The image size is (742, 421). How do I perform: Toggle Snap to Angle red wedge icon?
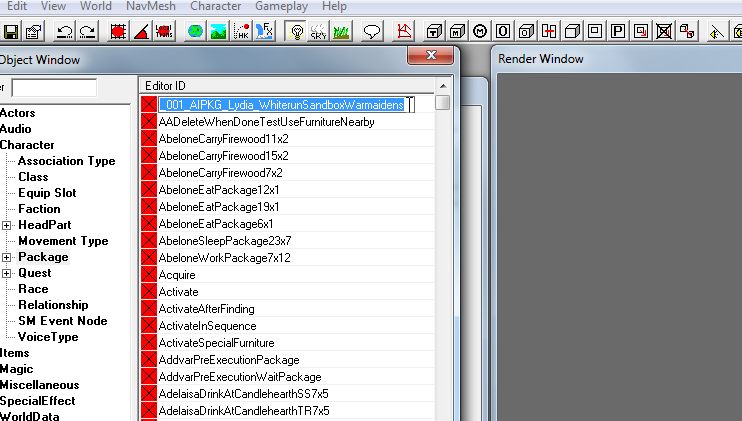141,32
